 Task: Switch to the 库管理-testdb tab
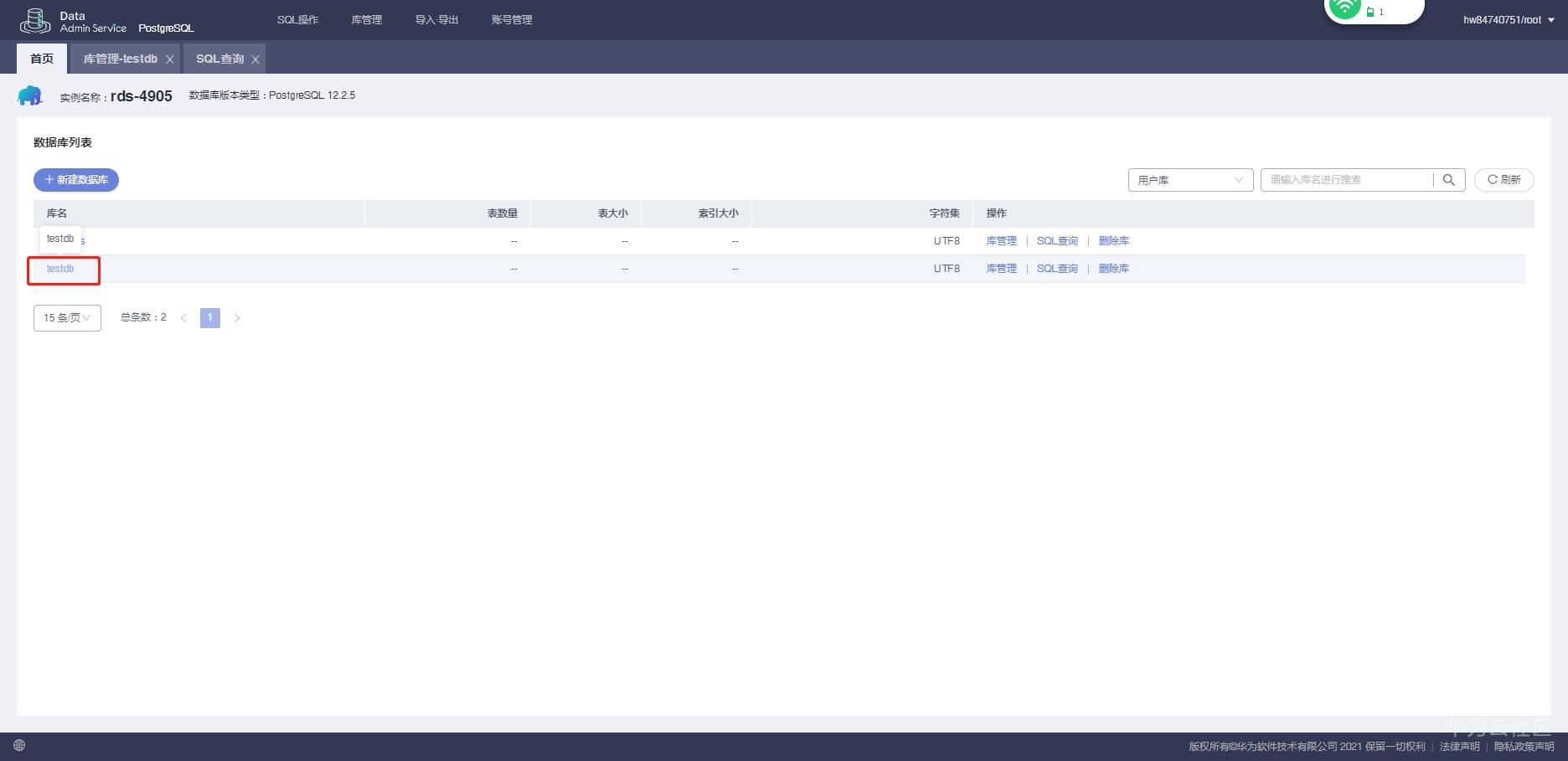tap(120, 59)
